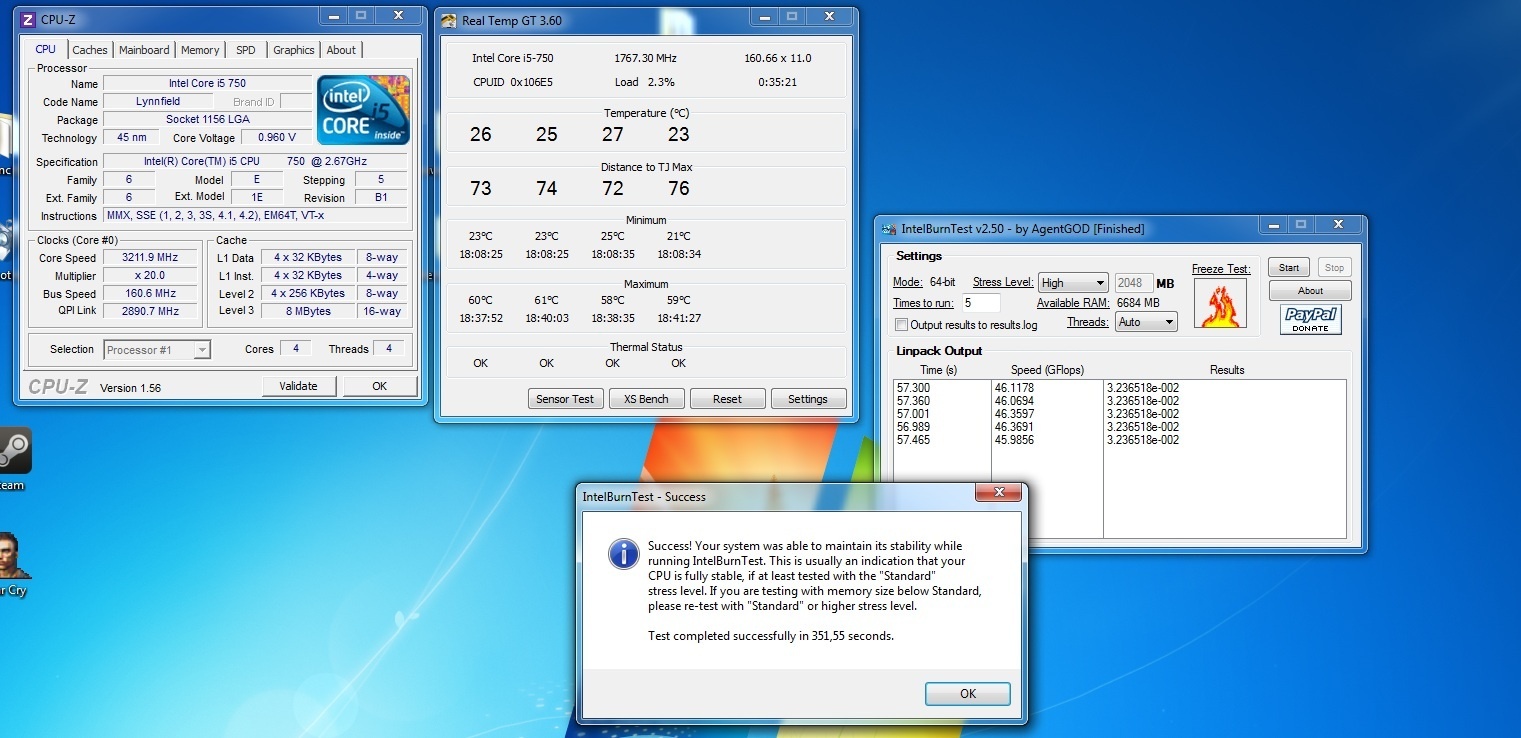
Task: Open the About tab in CPU-Z
Action: coord(341,50)
